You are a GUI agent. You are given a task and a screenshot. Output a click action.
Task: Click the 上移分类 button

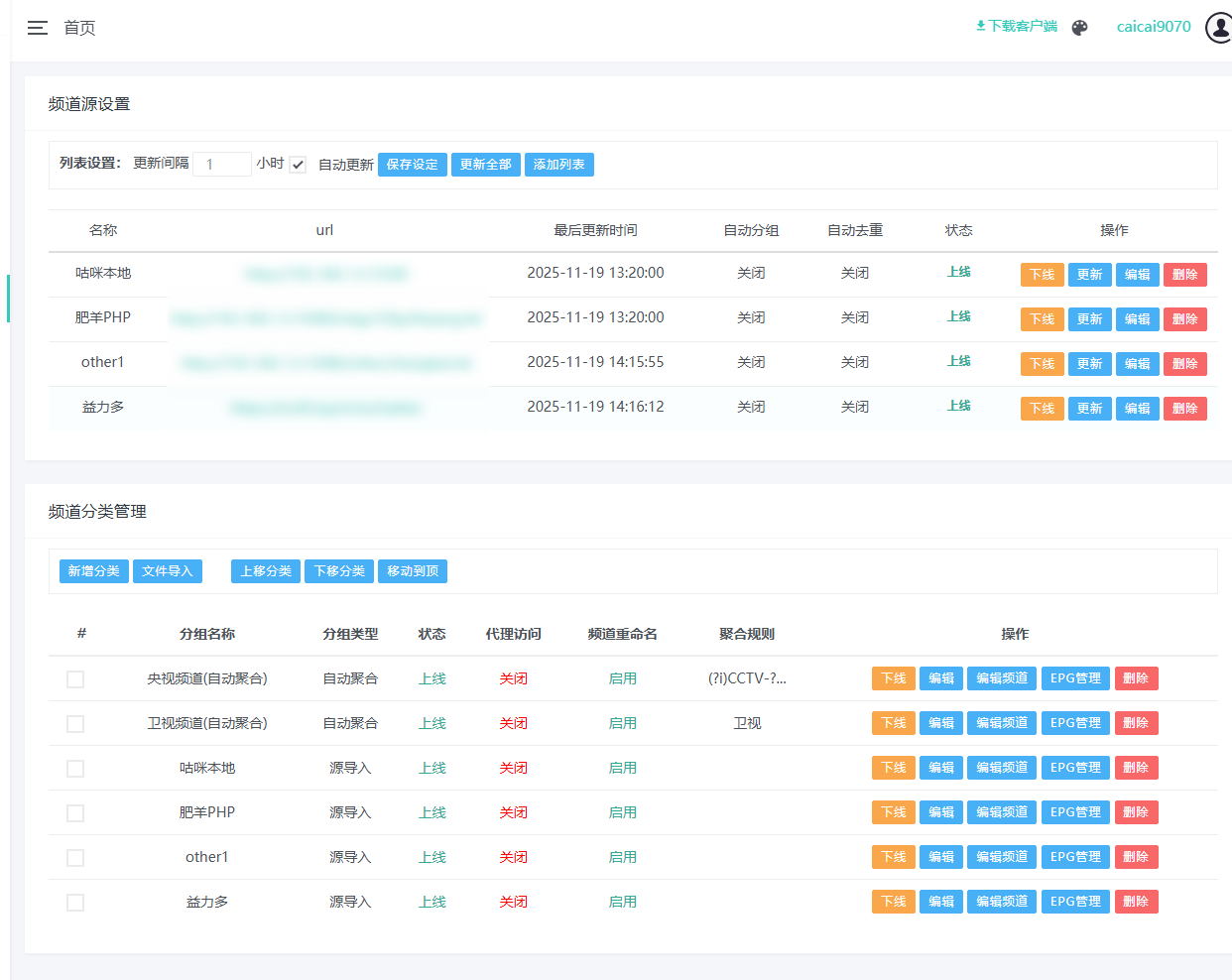click(x=266, y=571)
